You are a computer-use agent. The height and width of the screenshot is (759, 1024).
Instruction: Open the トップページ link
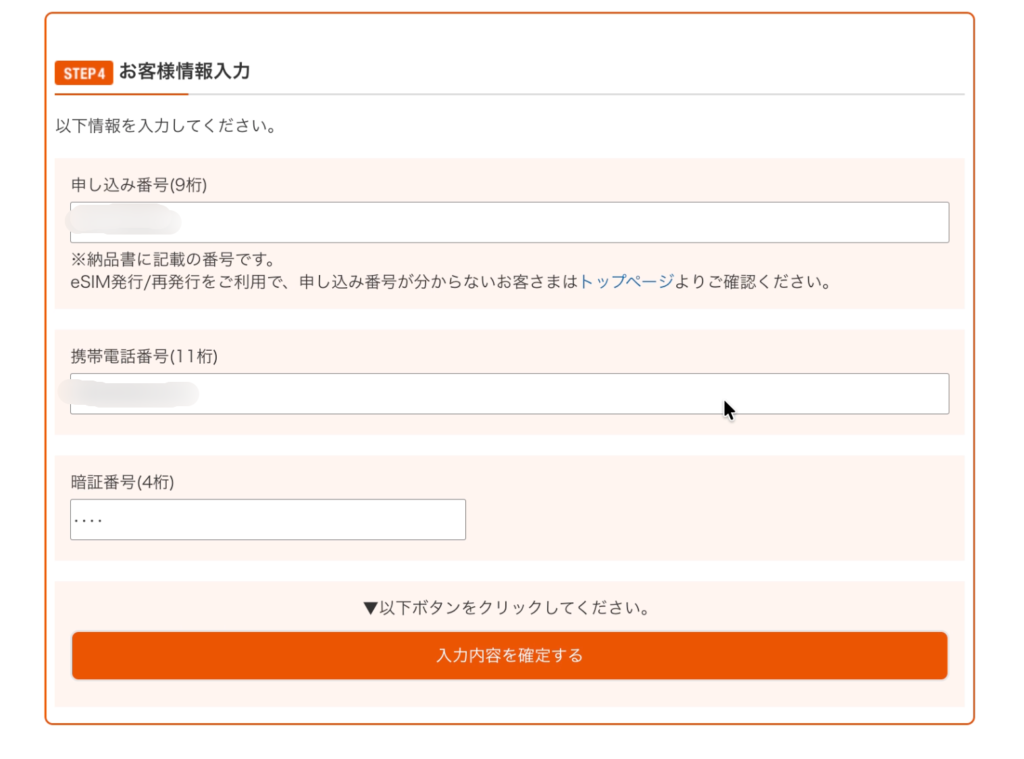click(x=627, y=282)
